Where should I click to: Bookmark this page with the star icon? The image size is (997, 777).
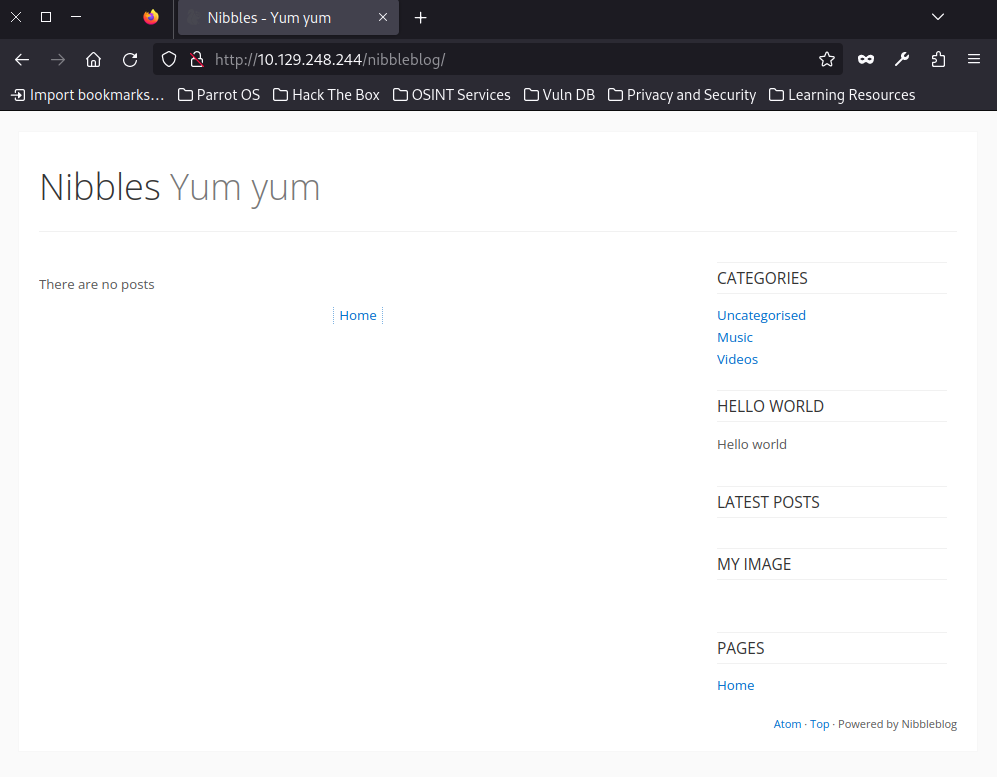827,60
